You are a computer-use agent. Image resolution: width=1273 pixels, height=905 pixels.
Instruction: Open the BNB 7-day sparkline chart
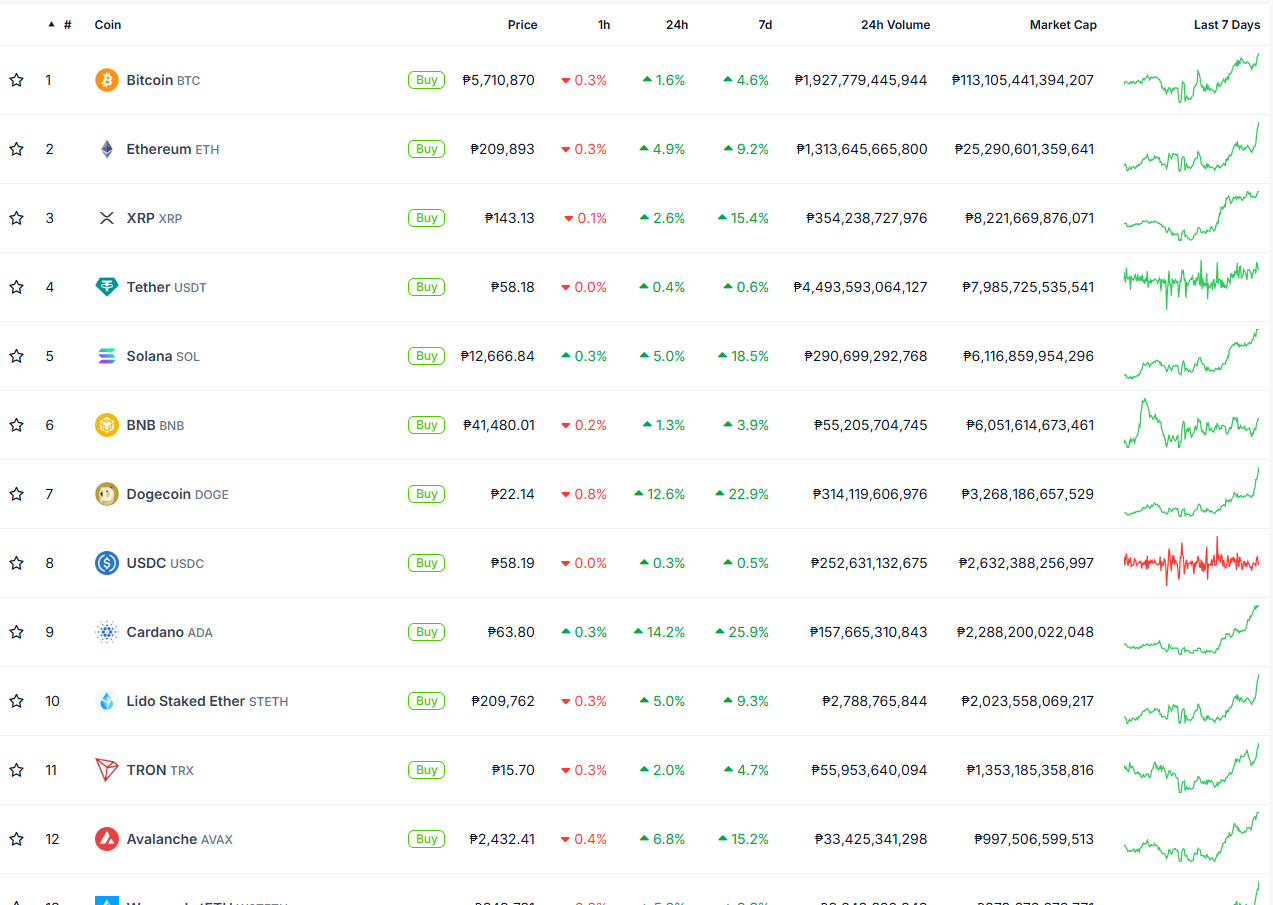1190,425
